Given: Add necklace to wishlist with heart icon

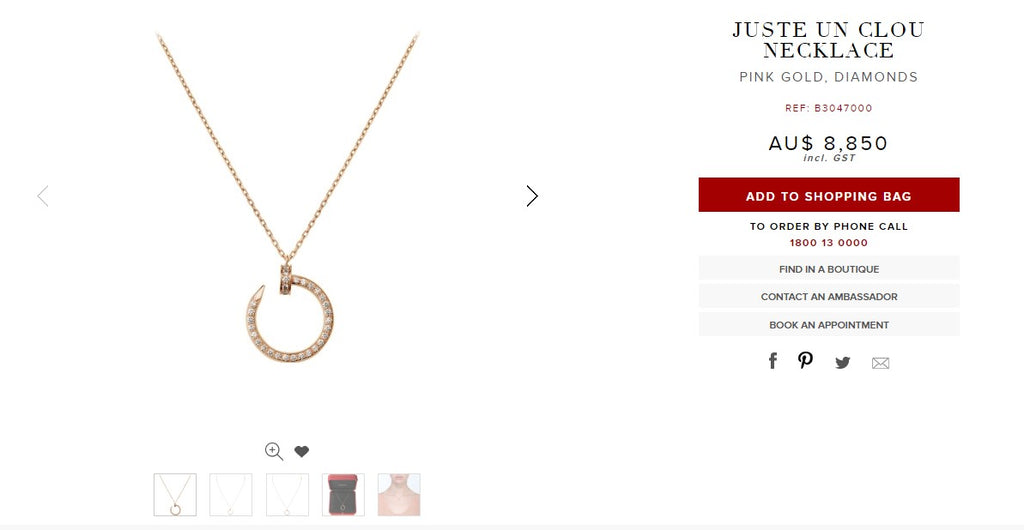Looking at the screenshot, I should 301,451.
